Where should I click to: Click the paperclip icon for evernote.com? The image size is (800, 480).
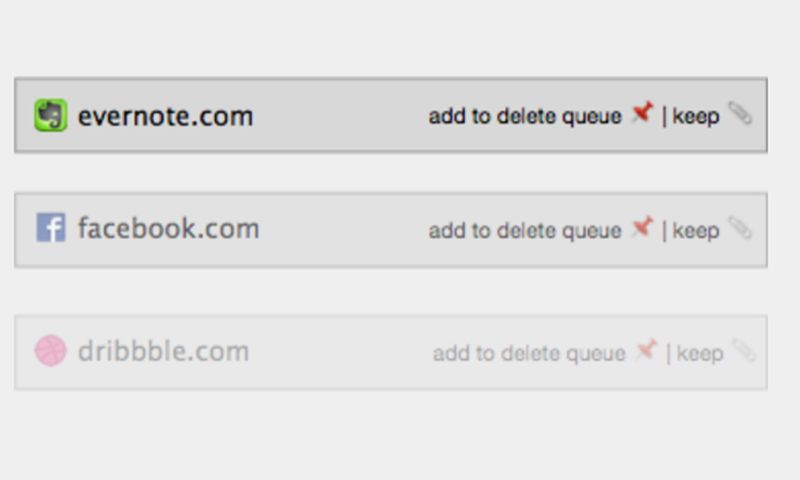coord(739,113)
